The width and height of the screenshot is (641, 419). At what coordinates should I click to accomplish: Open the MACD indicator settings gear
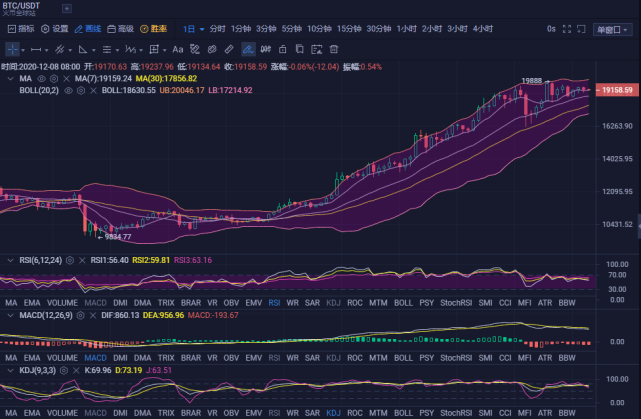coord(81,316)
